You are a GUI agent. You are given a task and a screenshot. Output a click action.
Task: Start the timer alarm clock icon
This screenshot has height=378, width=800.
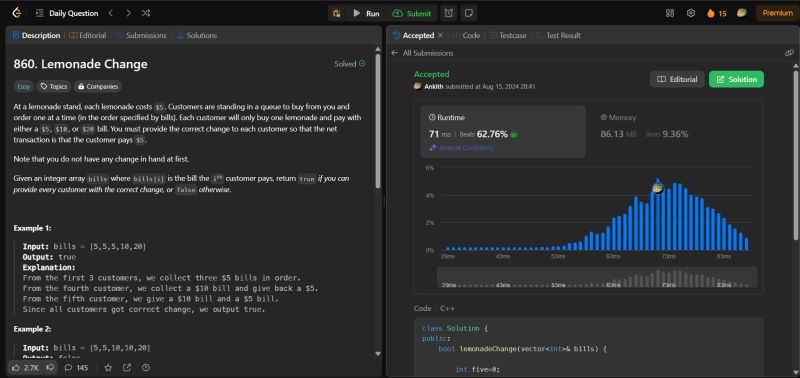(449, 13)
